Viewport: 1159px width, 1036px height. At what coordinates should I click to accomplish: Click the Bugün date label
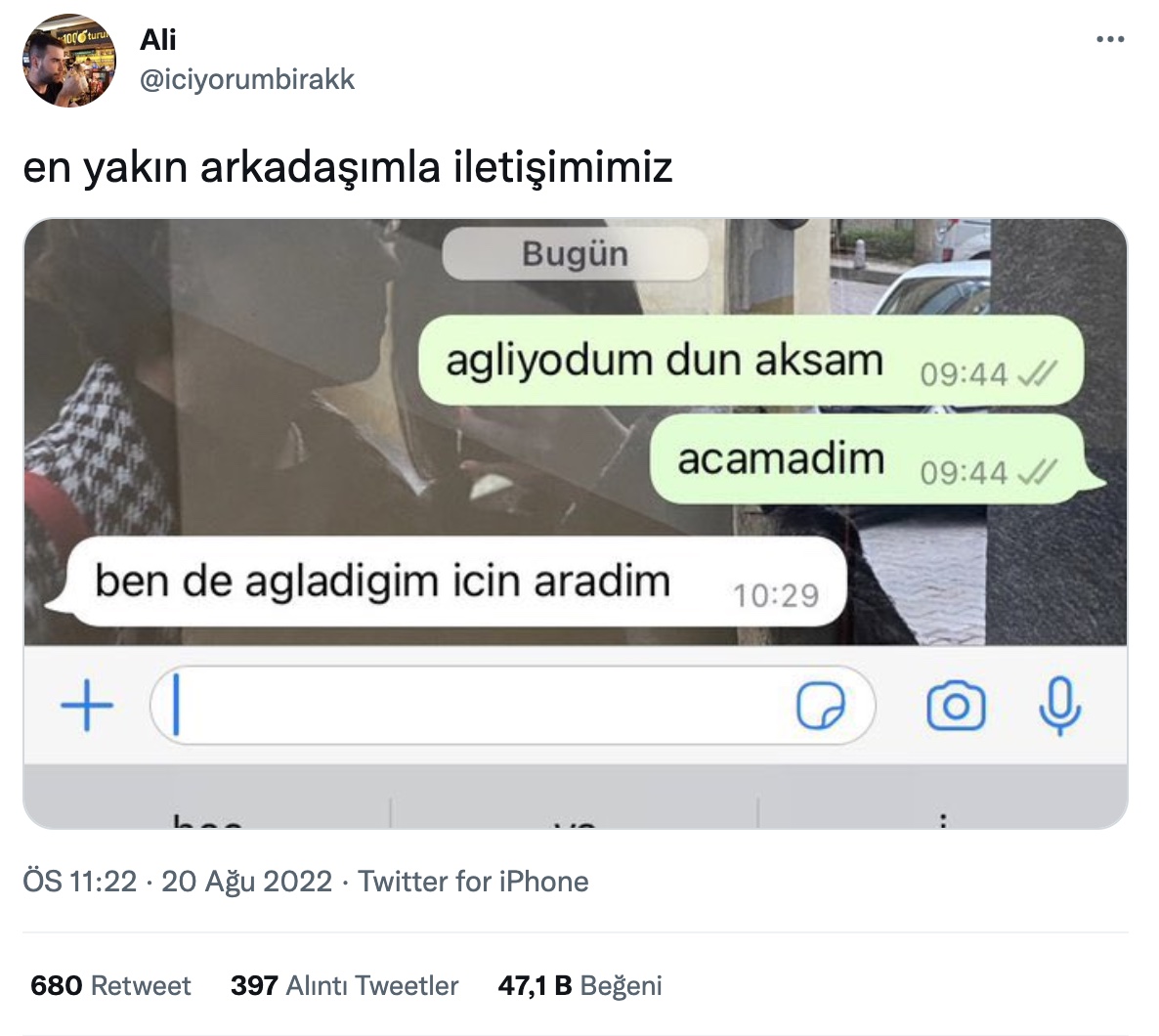(575, 254)
